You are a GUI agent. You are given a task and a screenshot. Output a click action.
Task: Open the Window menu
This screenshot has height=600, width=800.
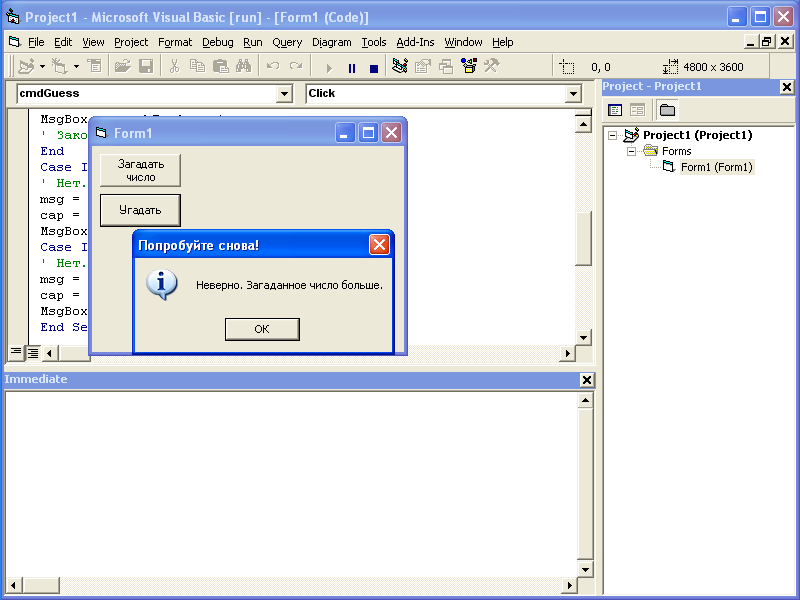tap(463, 42)
